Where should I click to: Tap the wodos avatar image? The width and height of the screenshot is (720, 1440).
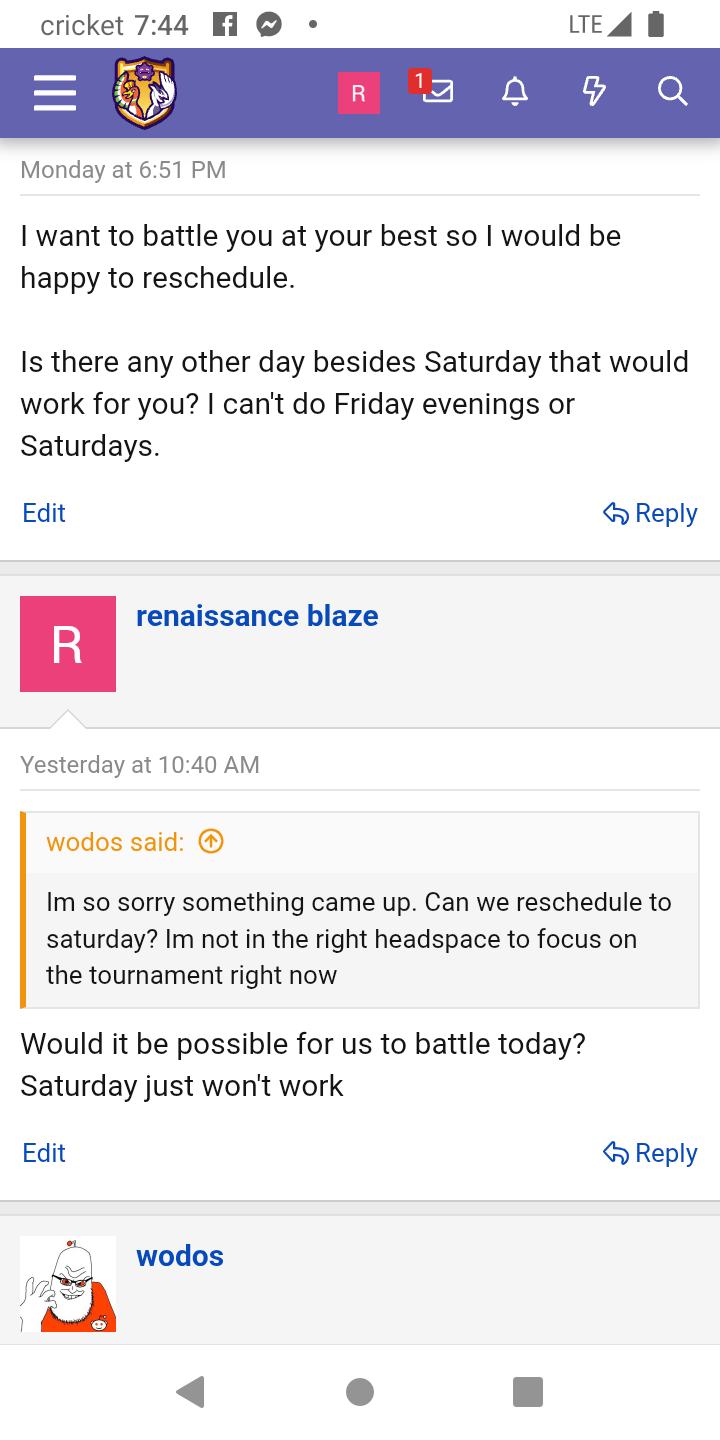68,1284
